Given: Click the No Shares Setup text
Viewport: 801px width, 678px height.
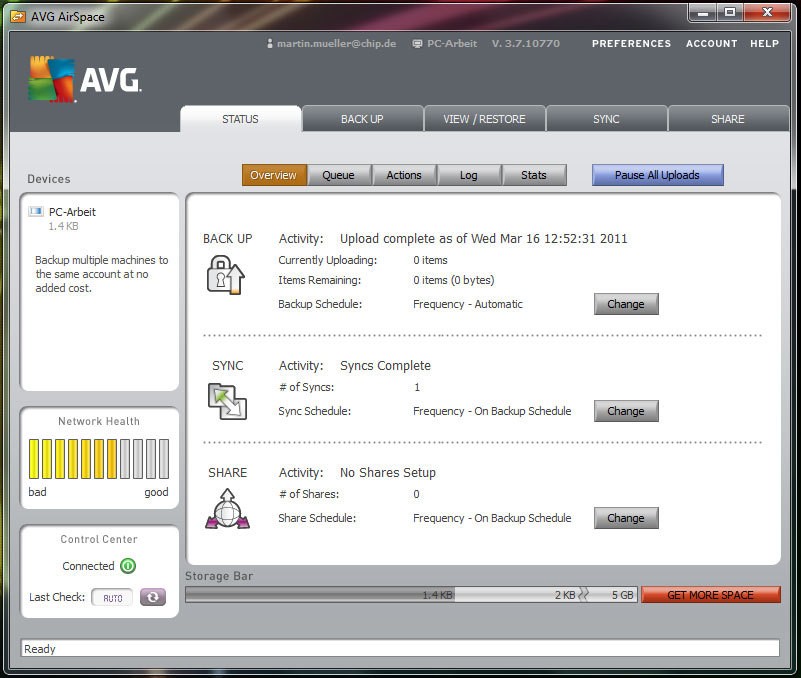Looking at the screenshot, I should 388,473.
